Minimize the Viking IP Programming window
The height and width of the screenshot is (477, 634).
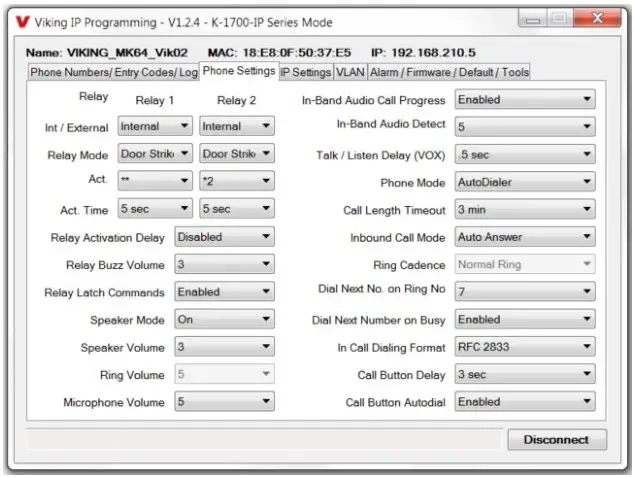point(533,18)
